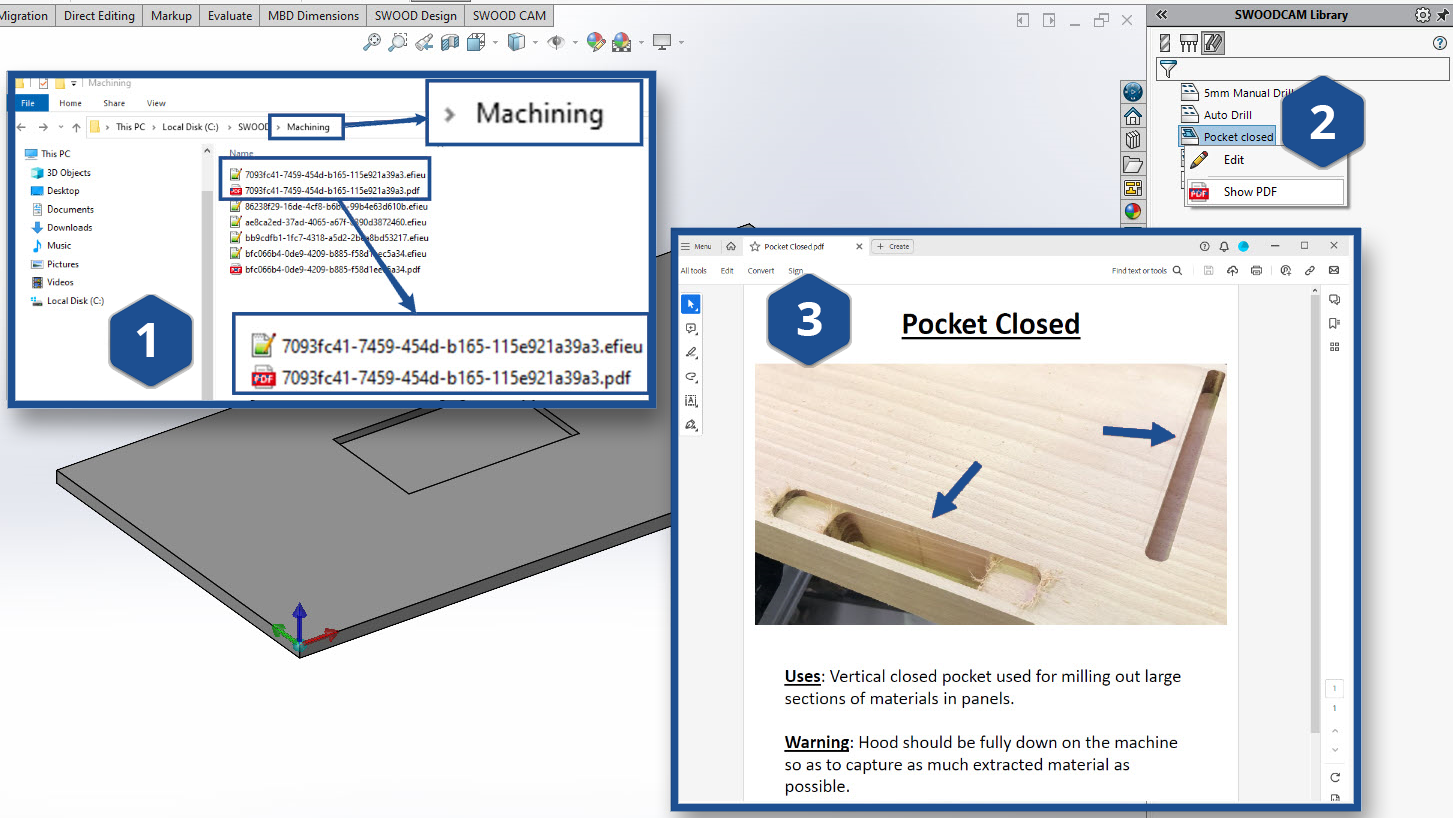Click the Zoom to Fit magnifier icon
Viewport: 1453px width, 818px height.
pyautogui.click(x=371, y=42)
